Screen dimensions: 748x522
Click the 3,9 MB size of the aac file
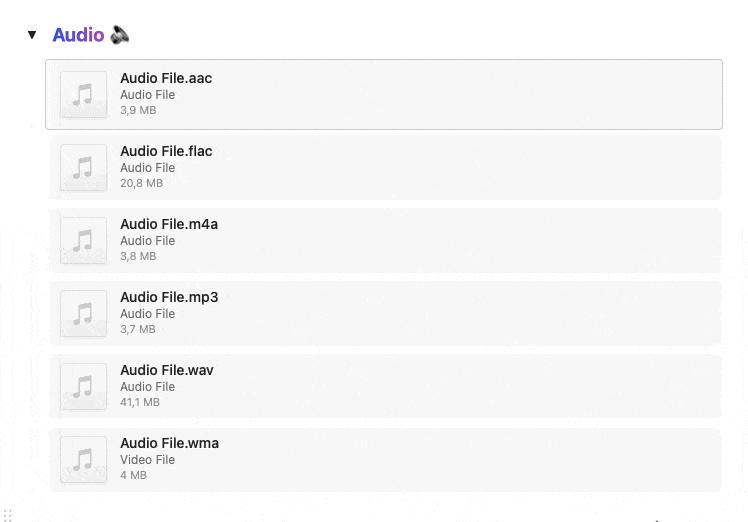[138, 110]
